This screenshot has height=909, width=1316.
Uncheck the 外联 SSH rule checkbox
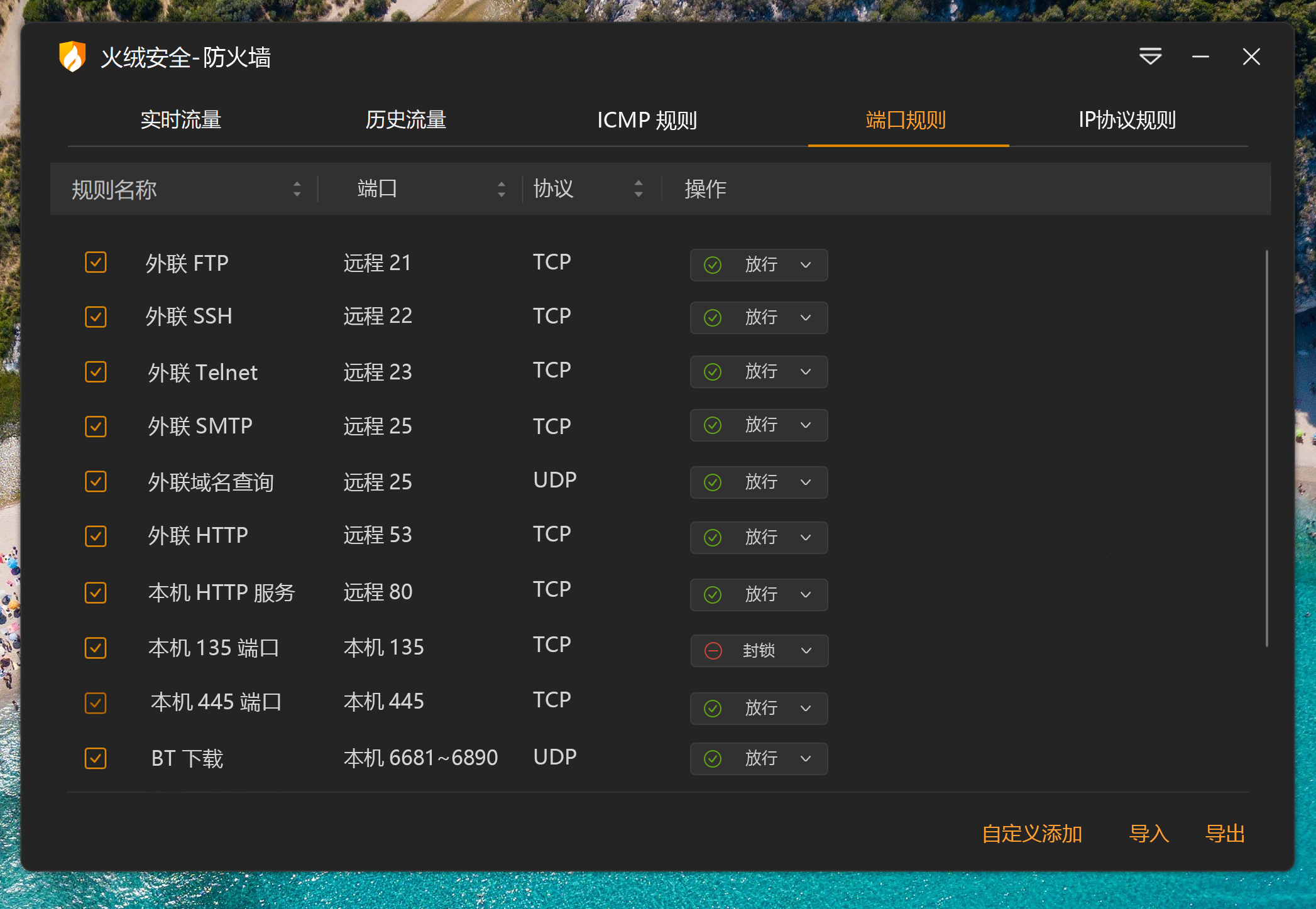[x=96, y=317]
